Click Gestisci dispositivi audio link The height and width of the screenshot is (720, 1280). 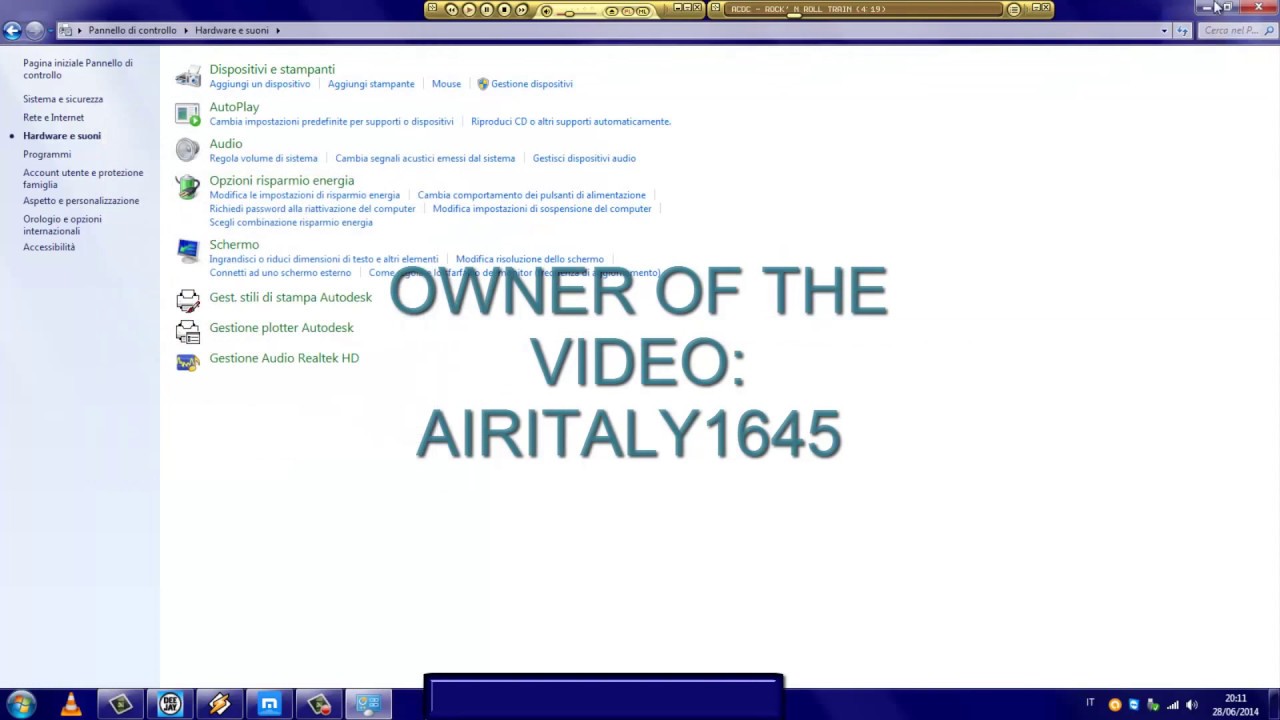[x=584, y=158]
